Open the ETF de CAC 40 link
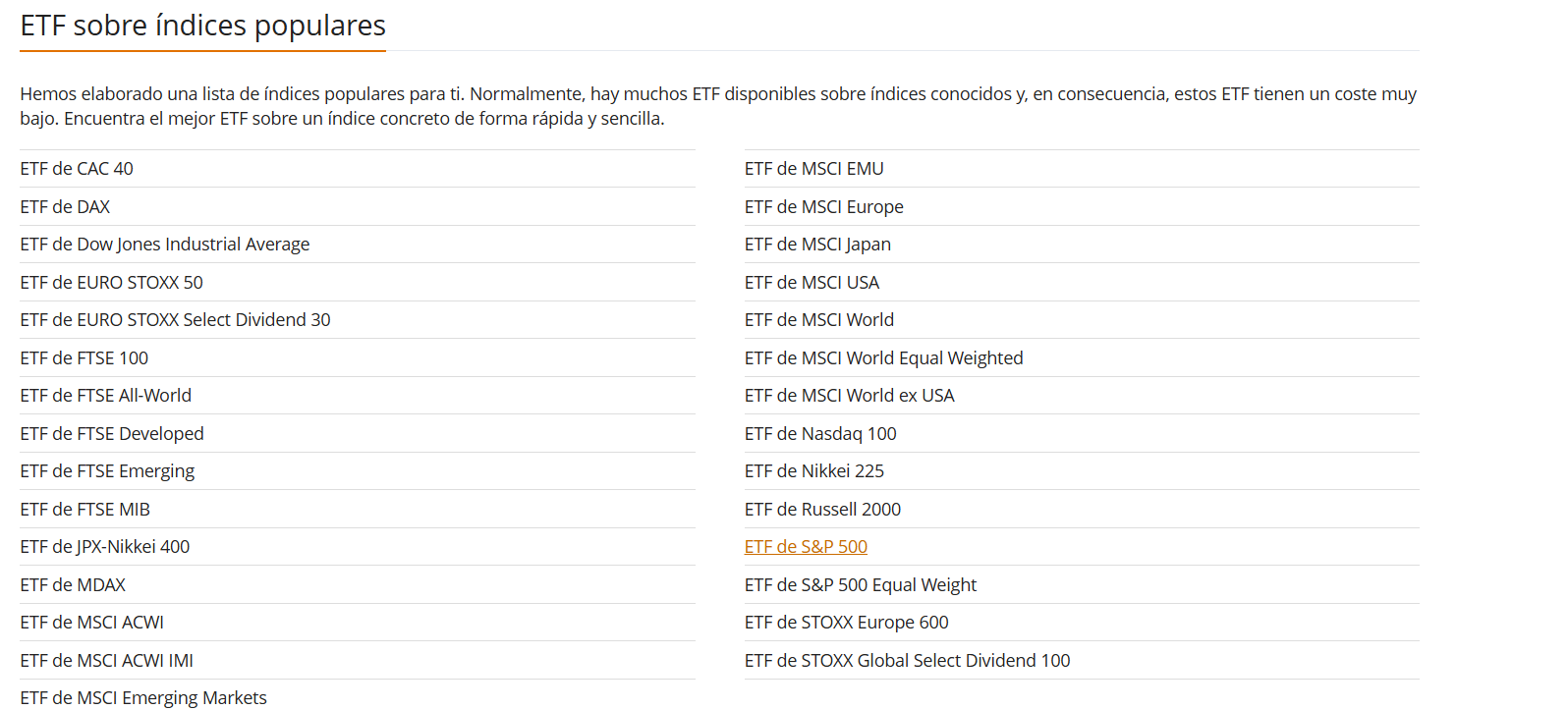Viewport: 1568px width, 710px height. (x=77, y=169)
